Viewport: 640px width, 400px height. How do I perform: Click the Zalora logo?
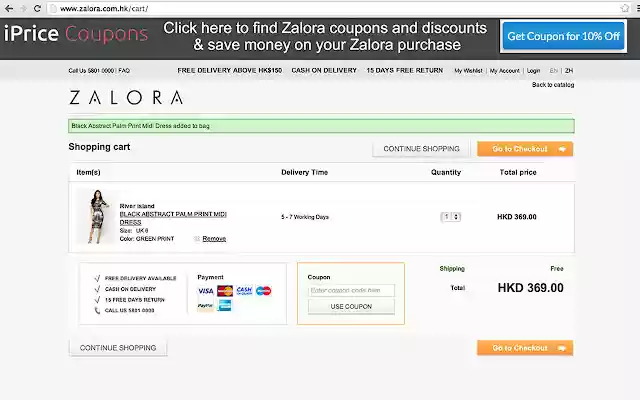(126, 98)
